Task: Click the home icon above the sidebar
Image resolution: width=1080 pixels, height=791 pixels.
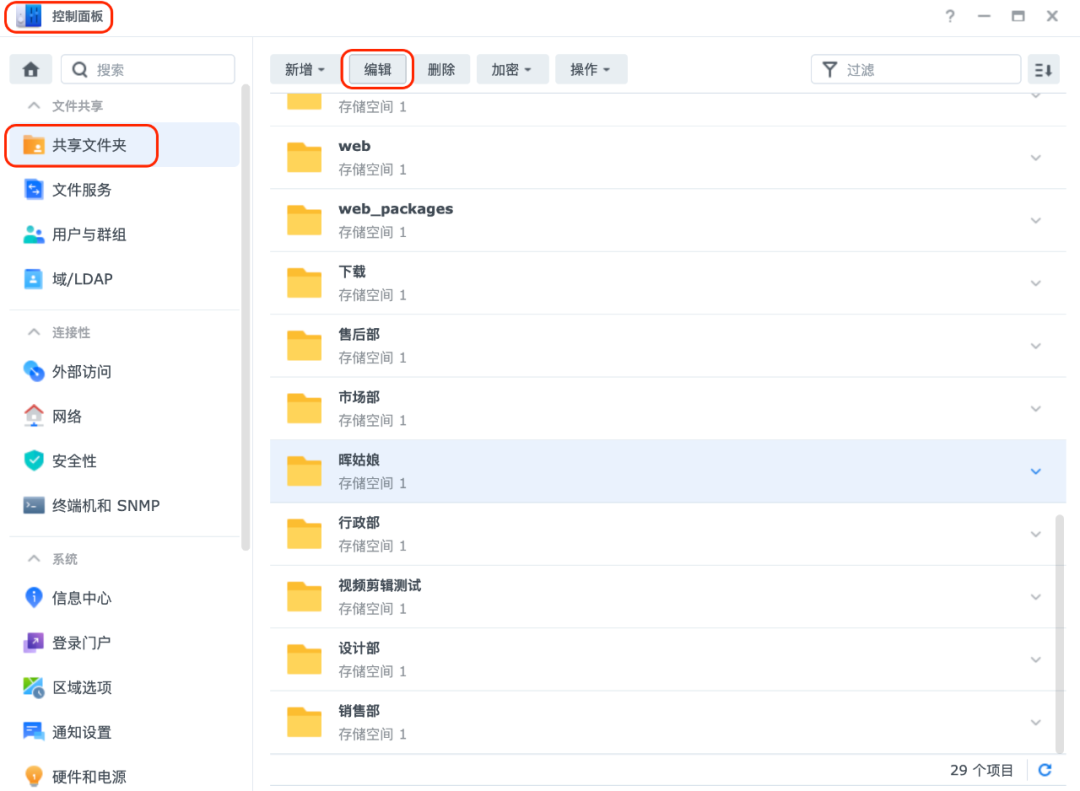Action: (30, 69)
